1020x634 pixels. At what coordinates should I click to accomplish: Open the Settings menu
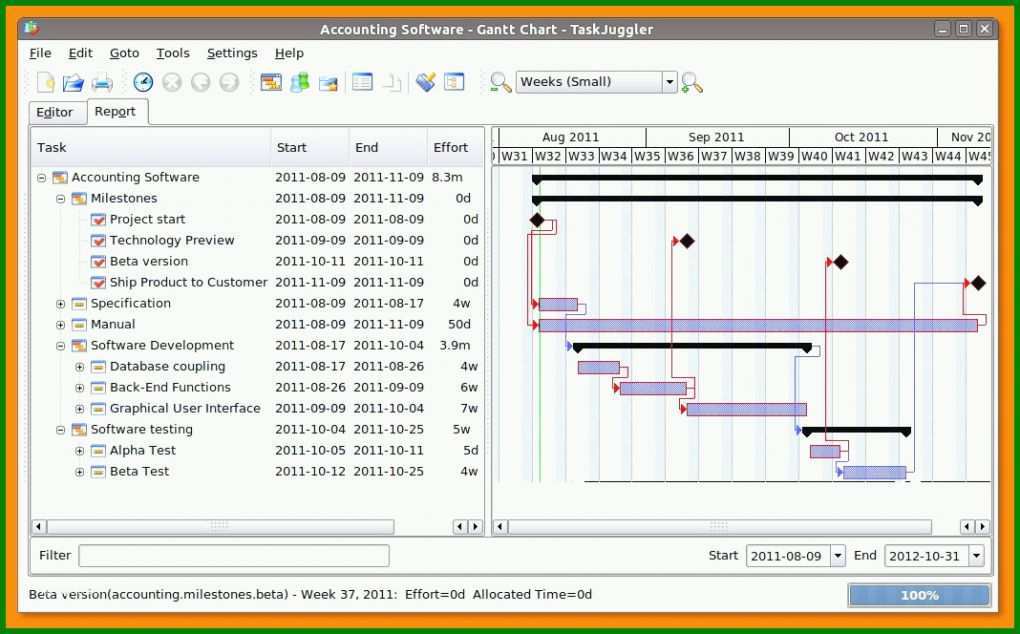click(x=232, y=53)
